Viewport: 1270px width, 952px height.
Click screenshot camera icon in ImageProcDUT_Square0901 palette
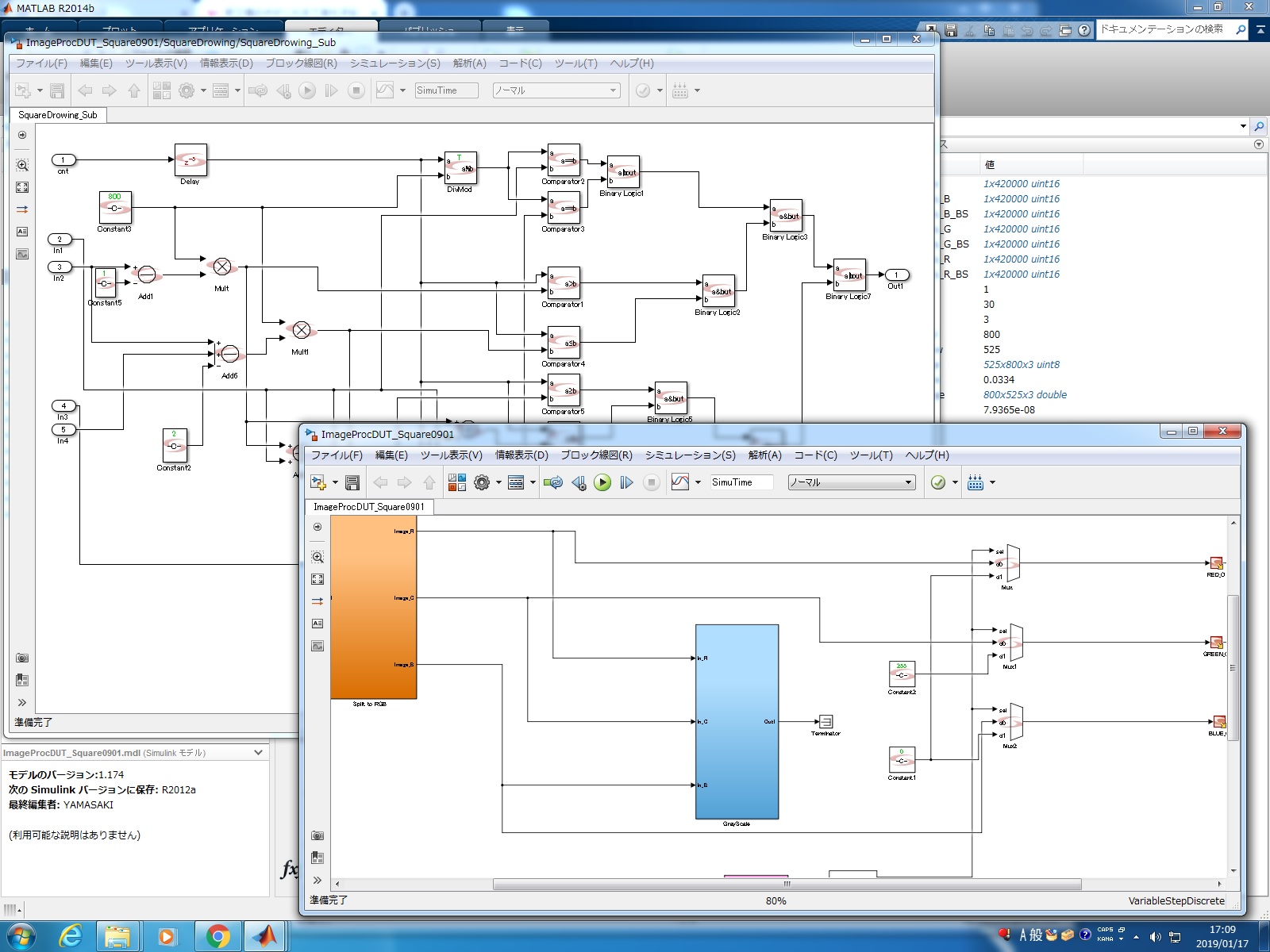pos(317,835)
